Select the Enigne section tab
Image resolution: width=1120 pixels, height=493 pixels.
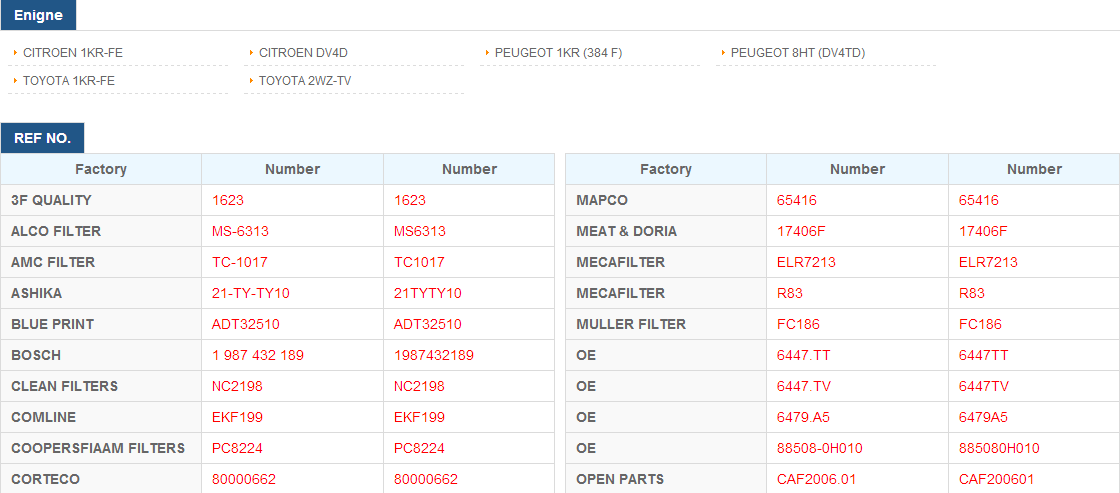[x=39, y=15]
